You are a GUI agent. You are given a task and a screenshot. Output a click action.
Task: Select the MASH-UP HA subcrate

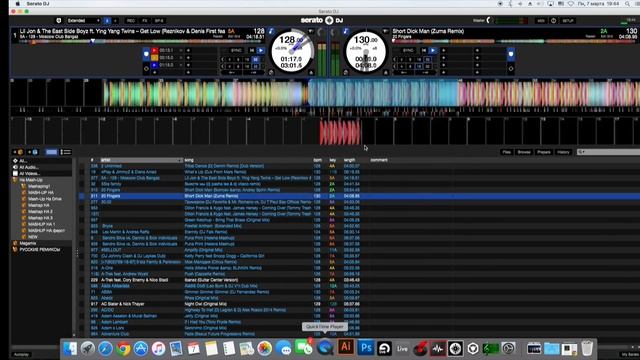[41, 193]
